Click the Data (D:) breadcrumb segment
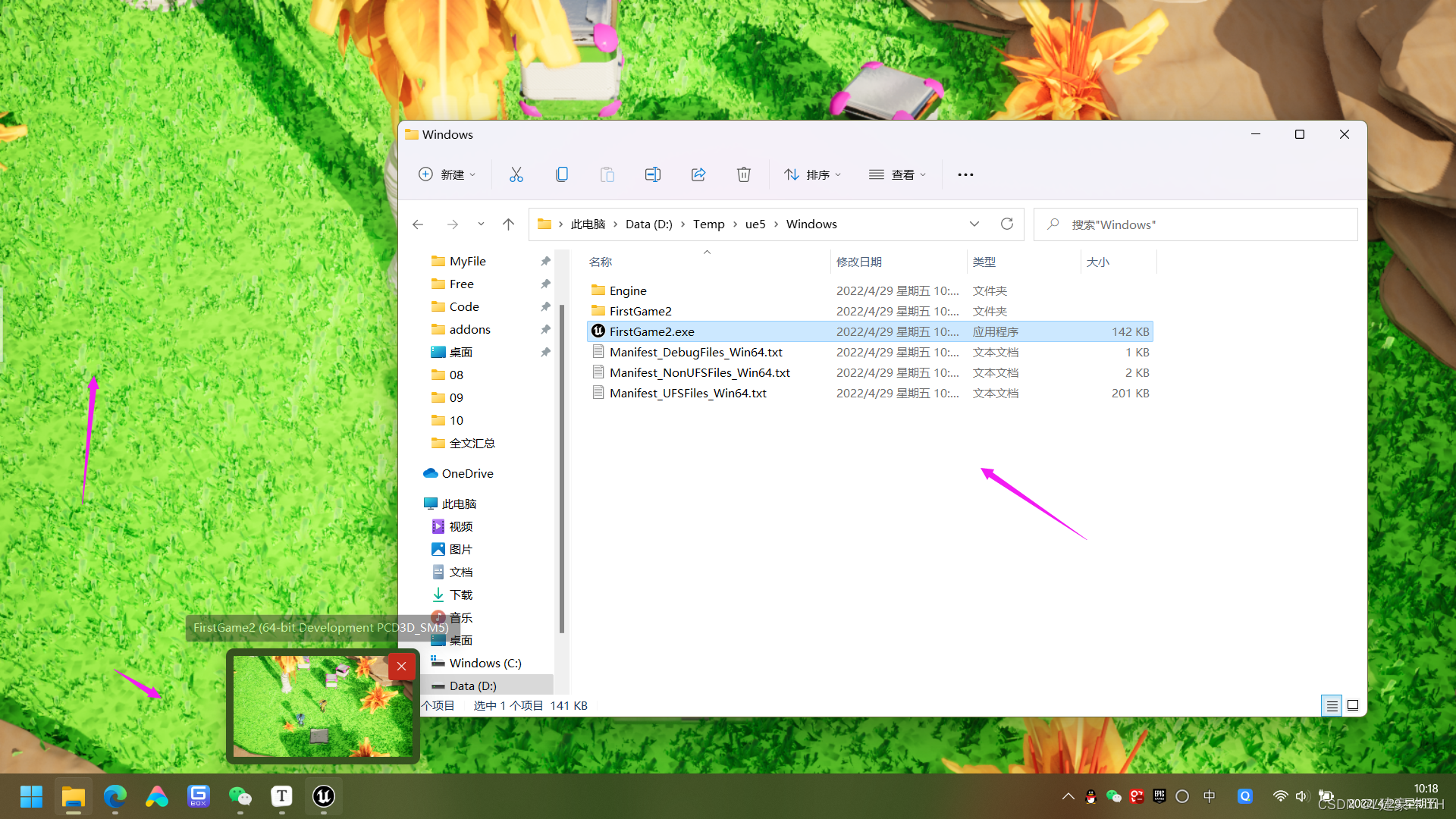This screenshot has height=819, width=1456. [649, 224]
